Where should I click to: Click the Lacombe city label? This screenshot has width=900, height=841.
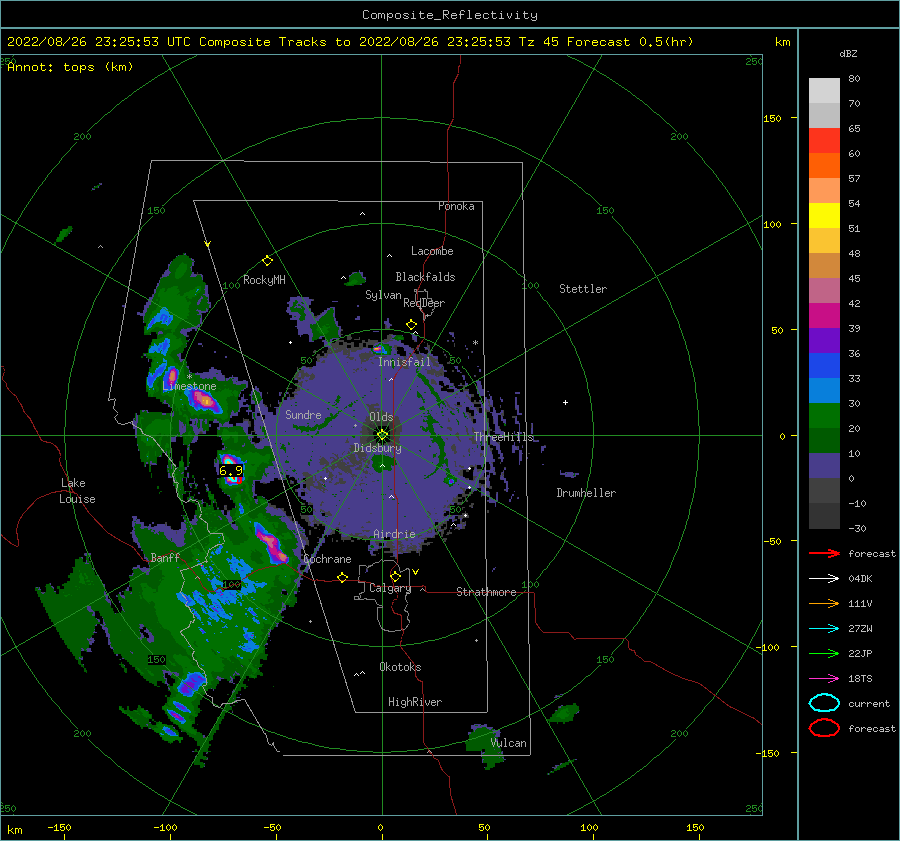(x=432, y=251)
